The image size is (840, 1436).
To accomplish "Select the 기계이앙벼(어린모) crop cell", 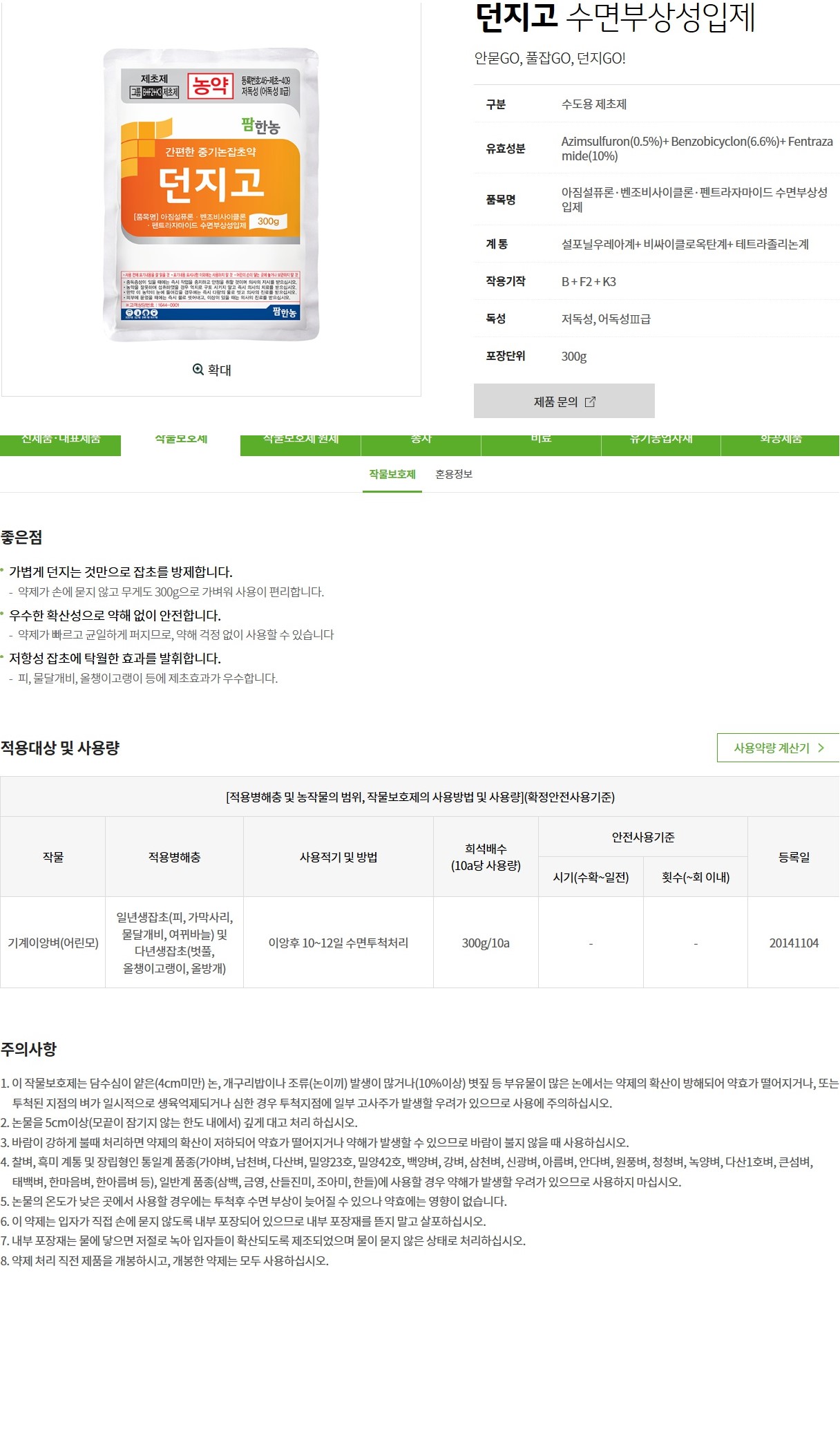I will click(x=53, y=943).
